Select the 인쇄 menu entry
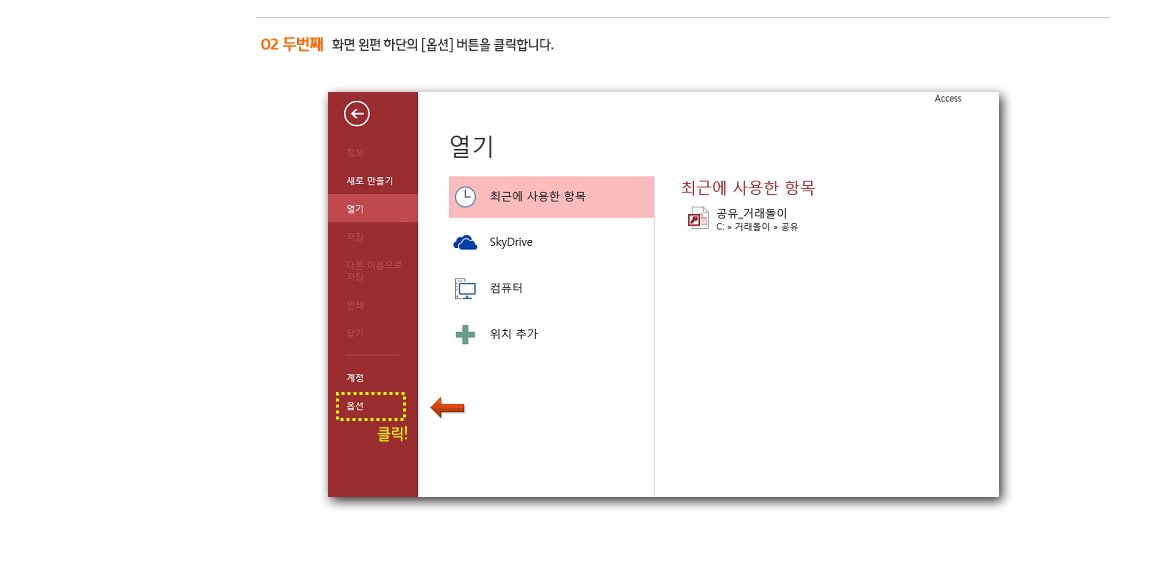The image size is (1150, 587). coord(355,305)
